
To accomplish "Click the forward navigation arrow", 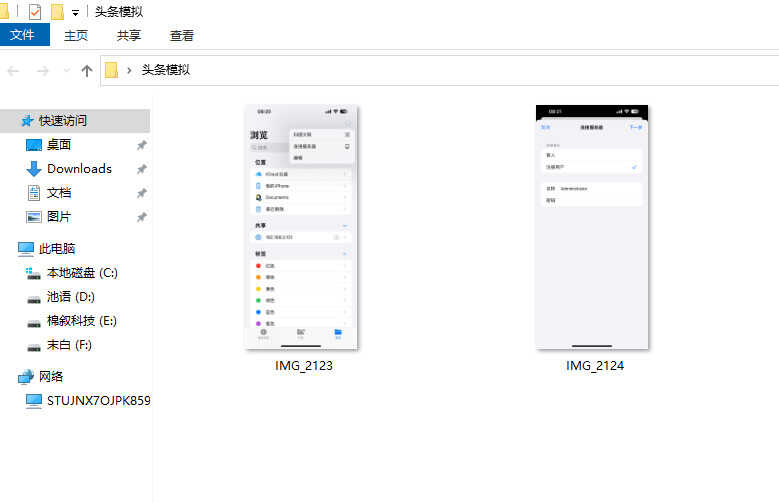I will pyautogui.click(x=42, y=70).
